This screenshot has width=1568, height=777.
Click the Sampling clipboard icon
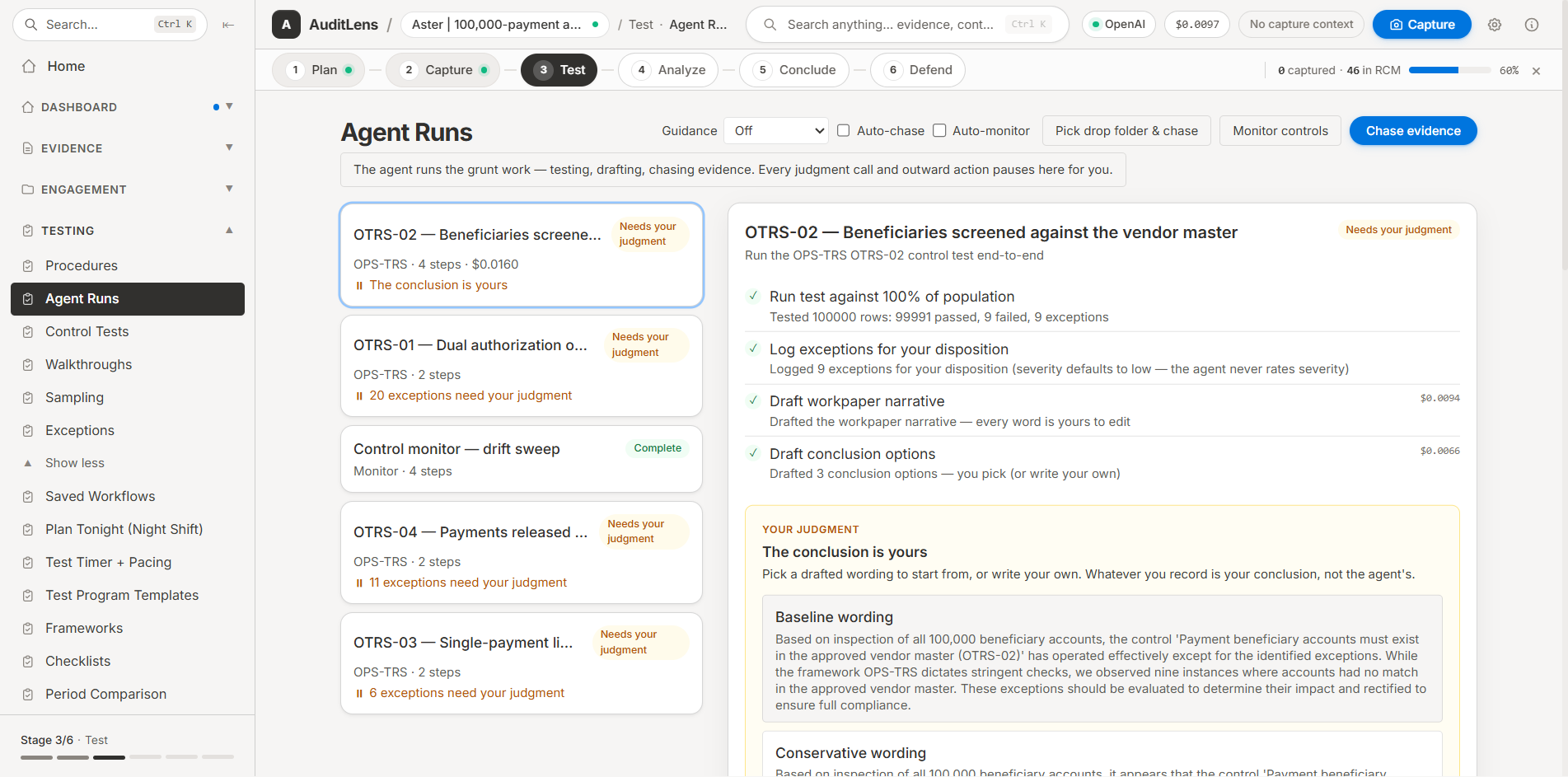pyautogui.click(x=28, y=397)
